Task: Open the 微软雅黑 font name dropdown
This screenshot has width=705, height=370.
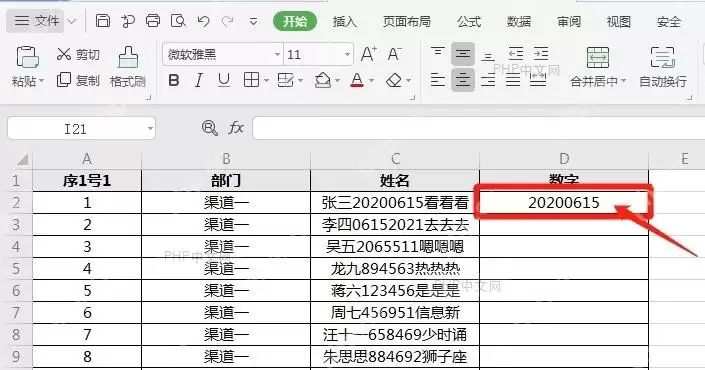Action: pyautogui.click(x=277, y=54)
